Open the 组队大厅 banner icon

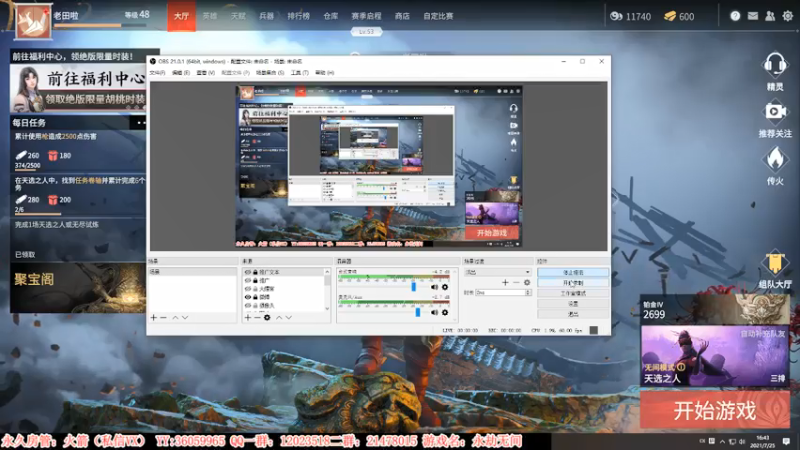774,263
